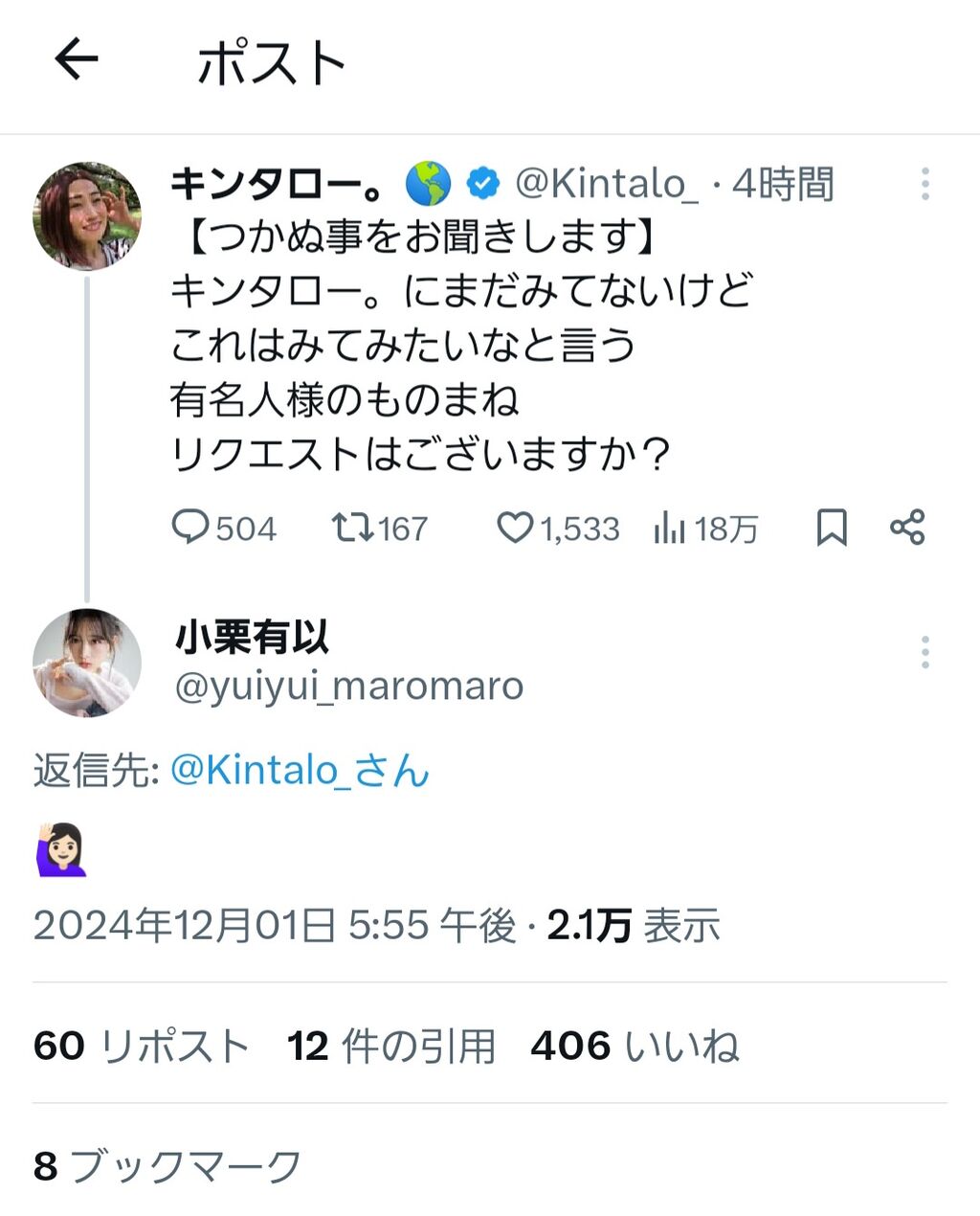Click the @yuiyui_maromaro handle

tap(349, 686)
